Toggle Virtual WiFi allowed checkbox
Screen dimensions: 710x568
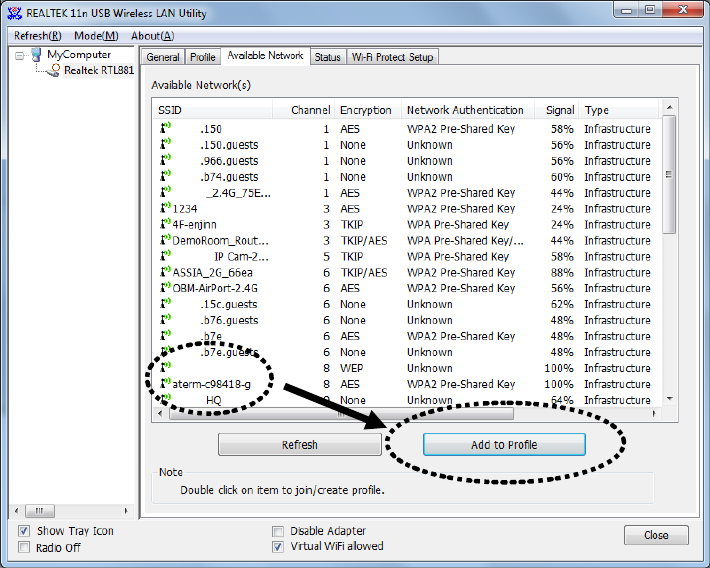(x=278, y=547)
